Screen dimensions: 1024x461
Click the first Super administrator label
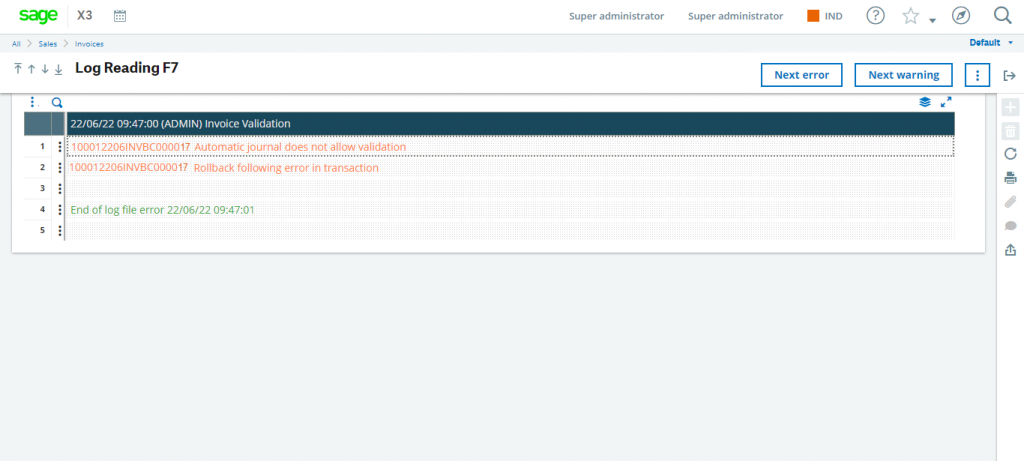tap(616, 16)
